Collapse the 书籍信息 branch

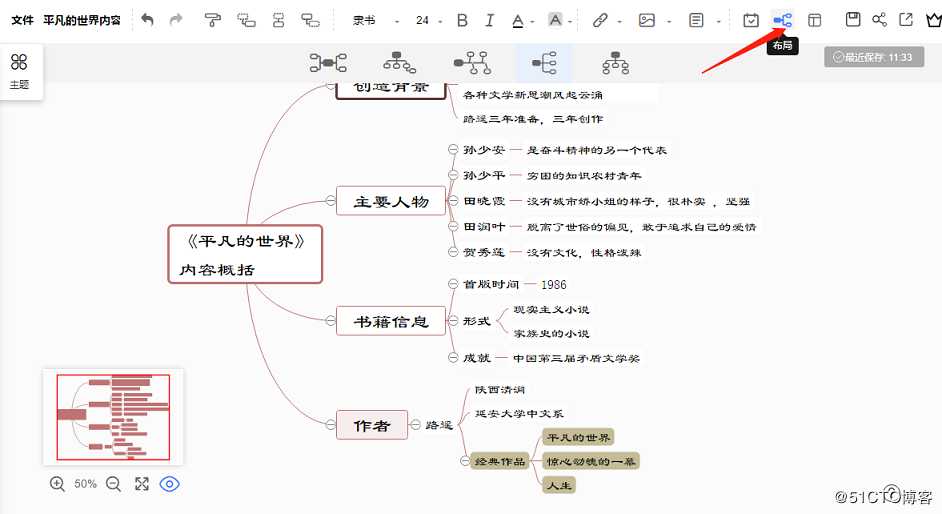(330, 321)
